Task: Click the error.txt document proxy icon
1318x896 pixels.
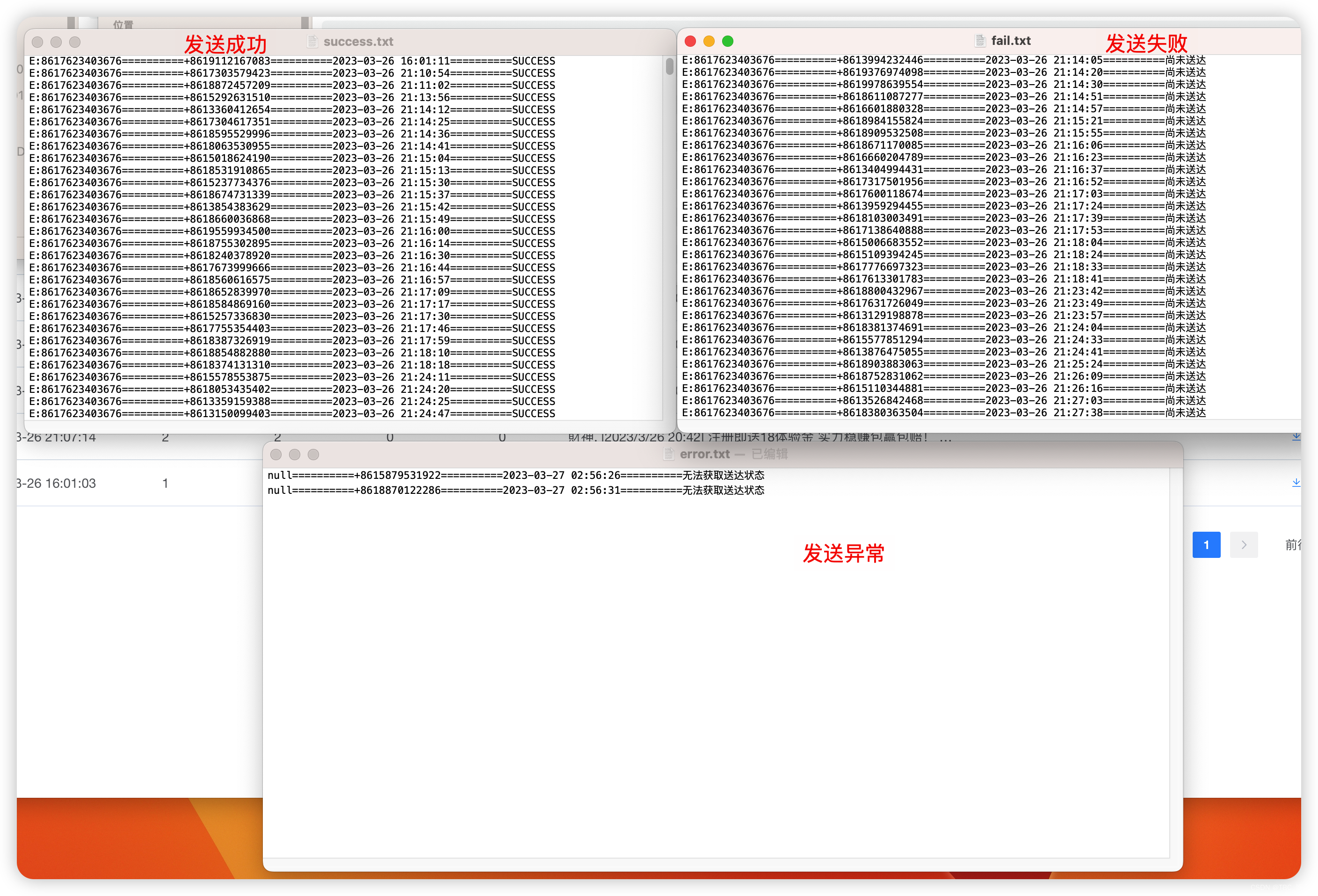Action: click(669, 454)
